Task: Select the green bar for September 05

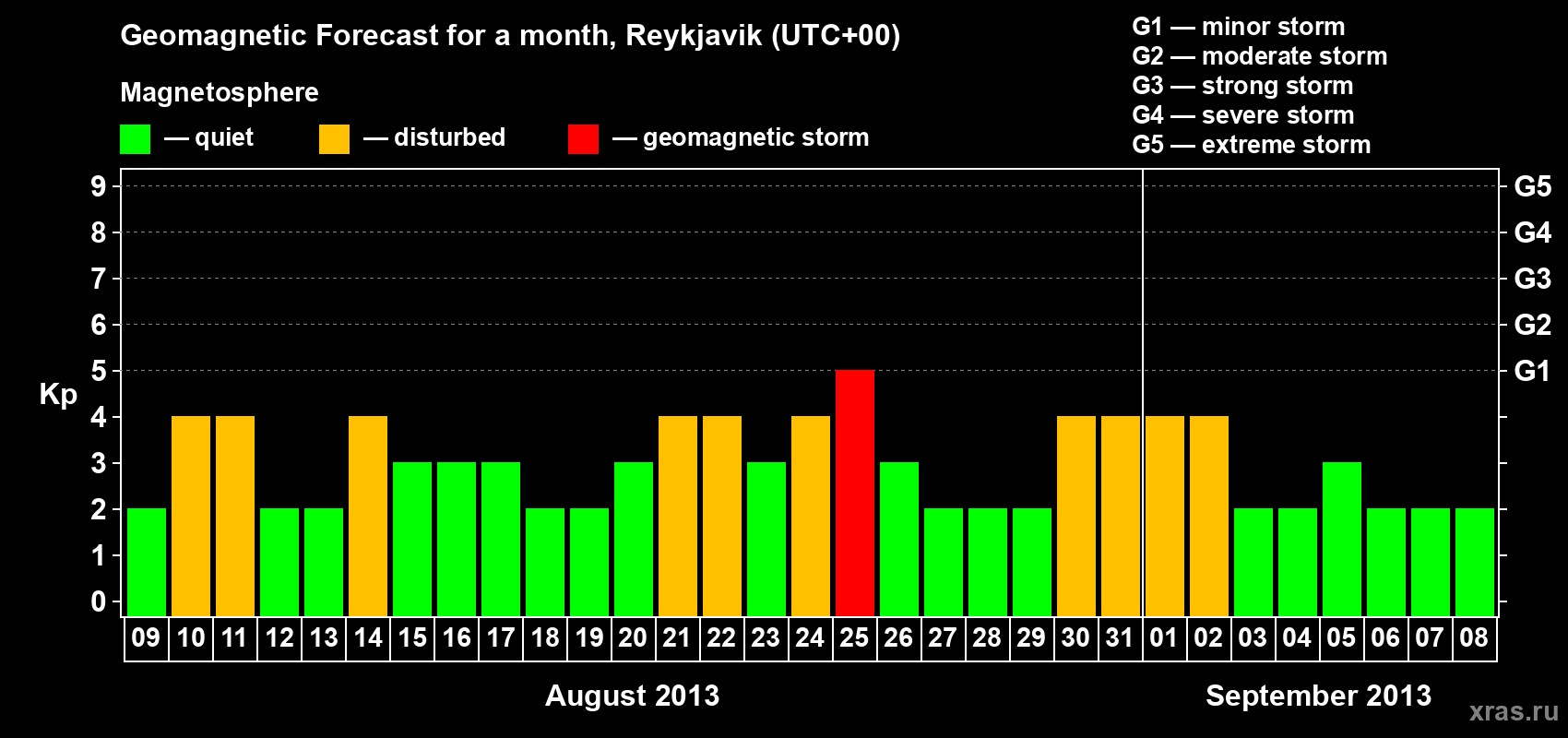Action: pos(1342,539)
